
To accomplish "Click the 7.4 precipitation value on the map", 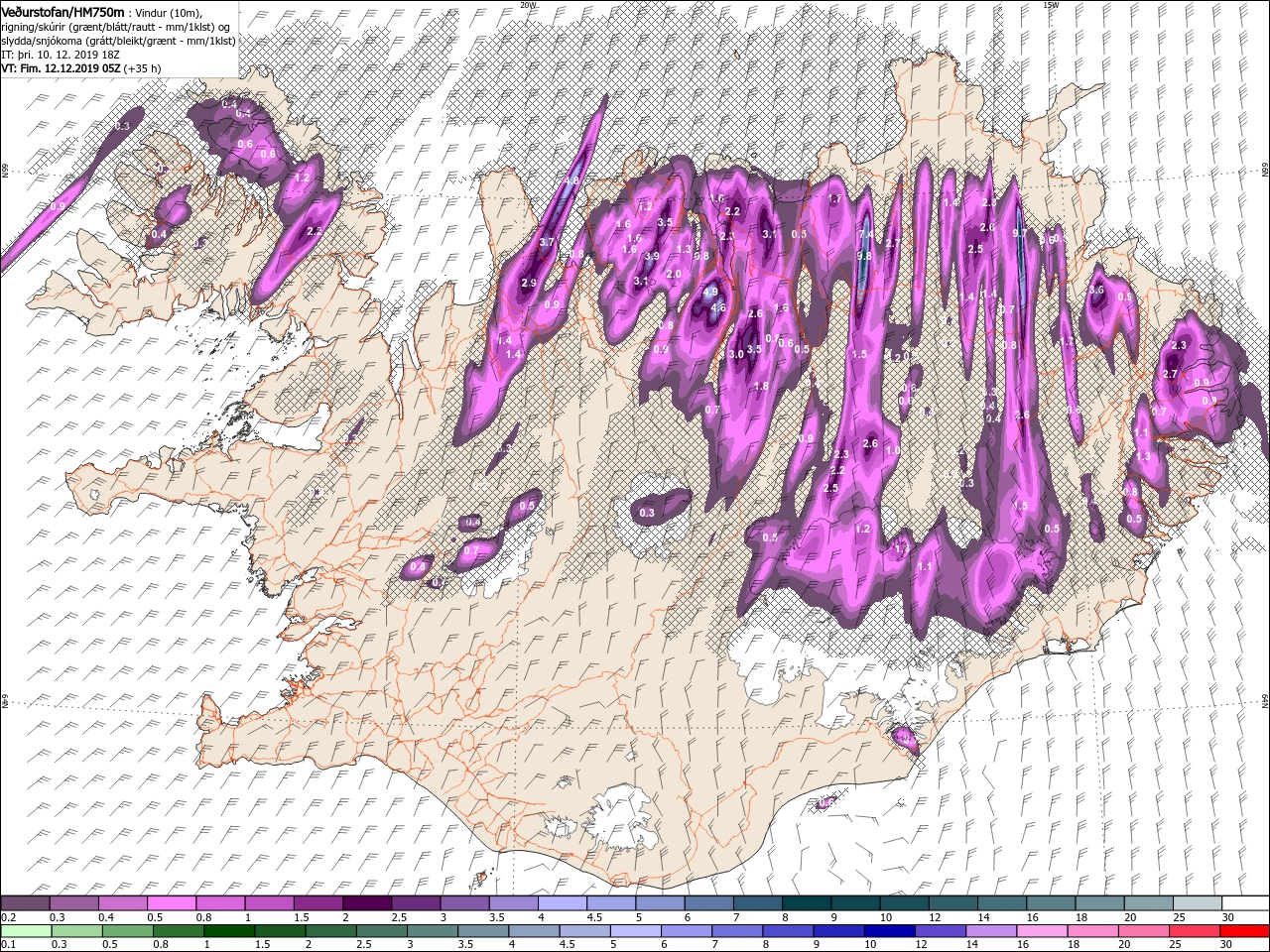I will tap(865, 235).
